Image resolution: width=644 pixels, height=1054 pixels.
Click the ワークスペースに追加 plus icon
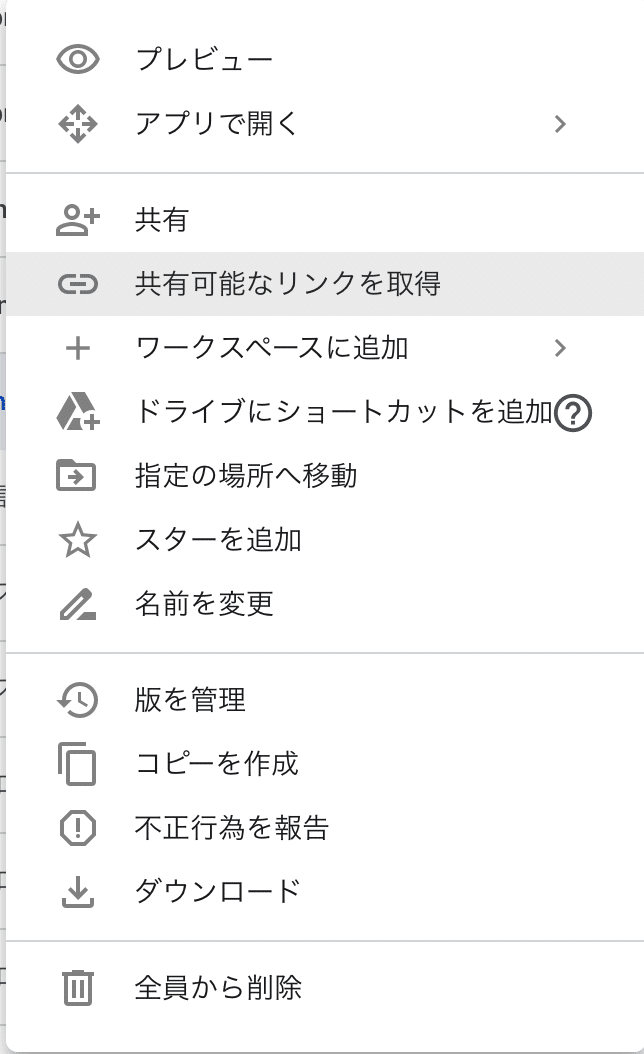click(x=77, y=348)
